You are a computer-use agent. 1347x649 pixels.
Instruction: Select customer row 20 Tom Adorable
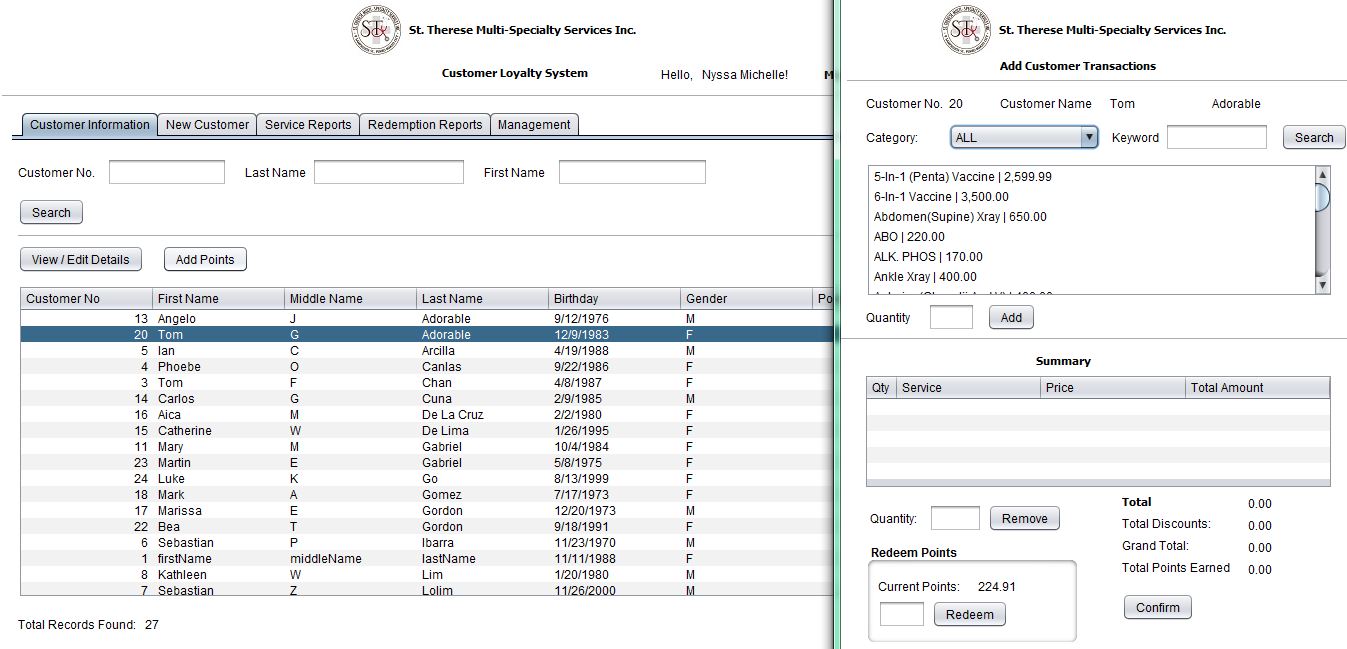click(x=427, y=335)
